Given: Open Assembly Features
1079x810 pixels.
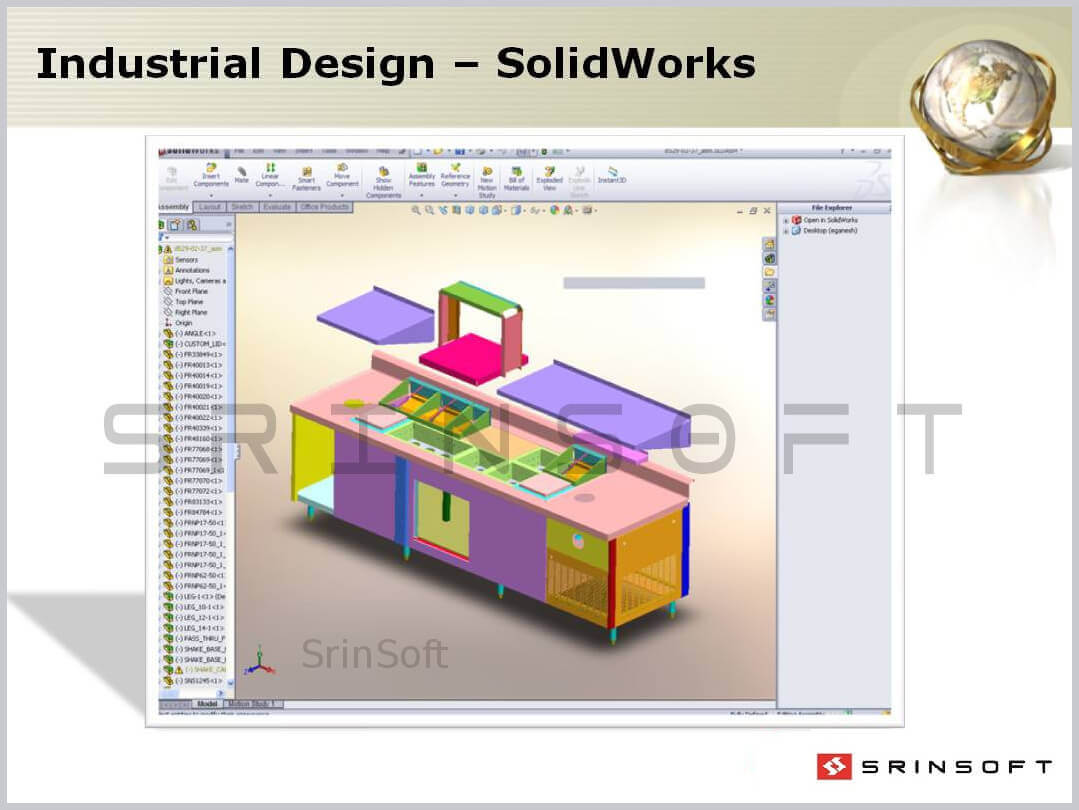Looking at the screenshot, I should (422, 175).
